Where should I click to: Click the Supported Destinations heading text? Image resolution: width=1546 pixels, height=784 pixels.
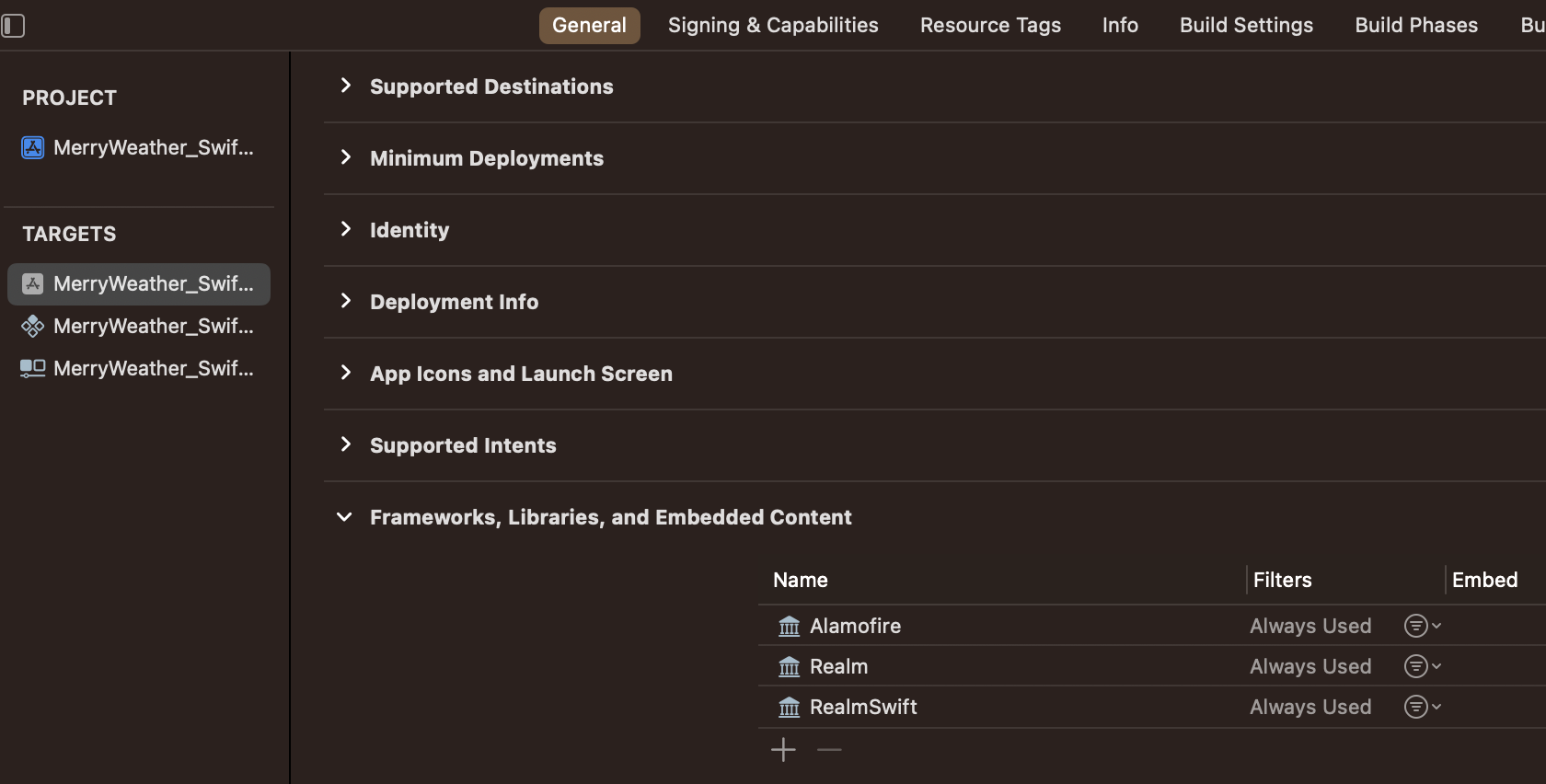click(x=491, y=86)
